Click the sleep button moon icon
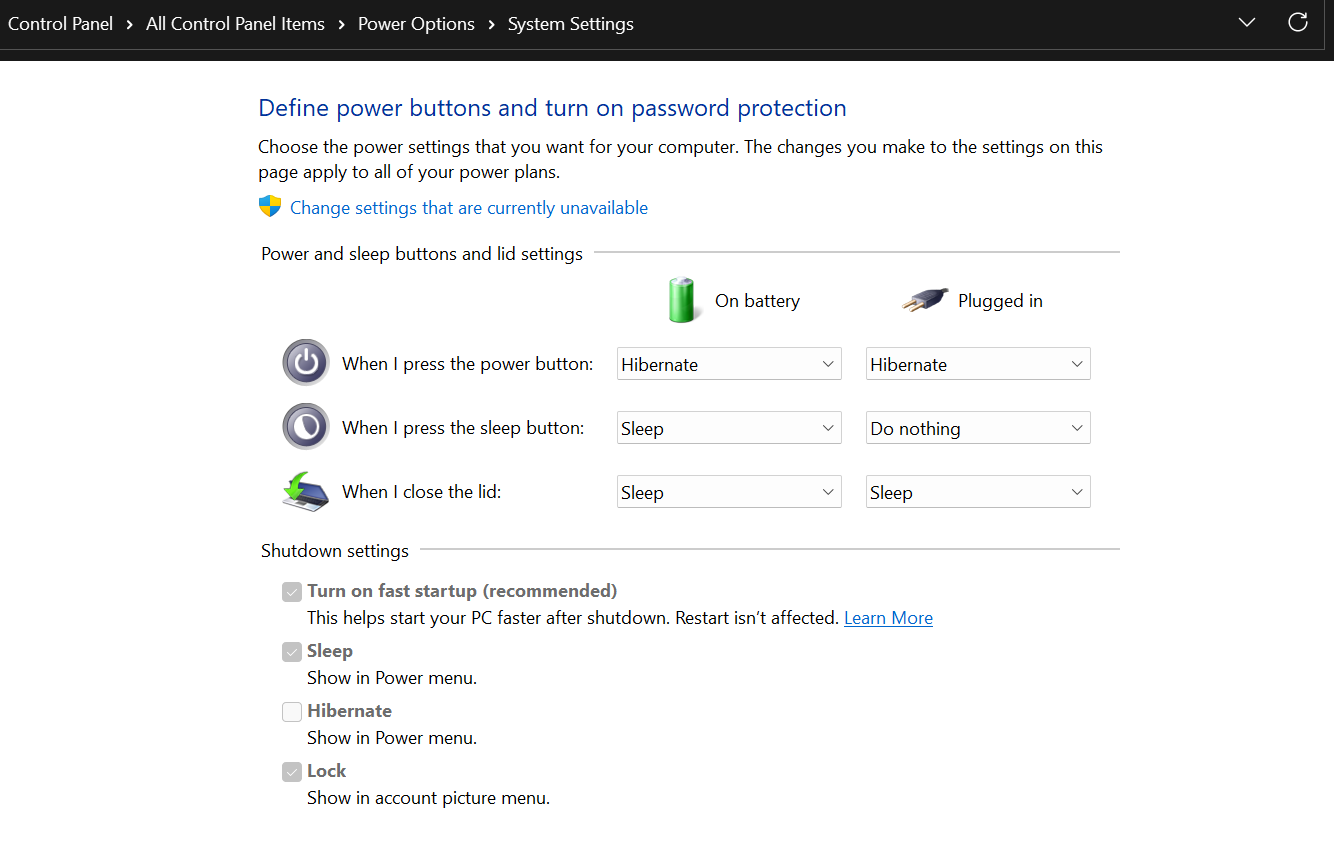The width and height of the screenshot is (1334, 868). point(305,427)
